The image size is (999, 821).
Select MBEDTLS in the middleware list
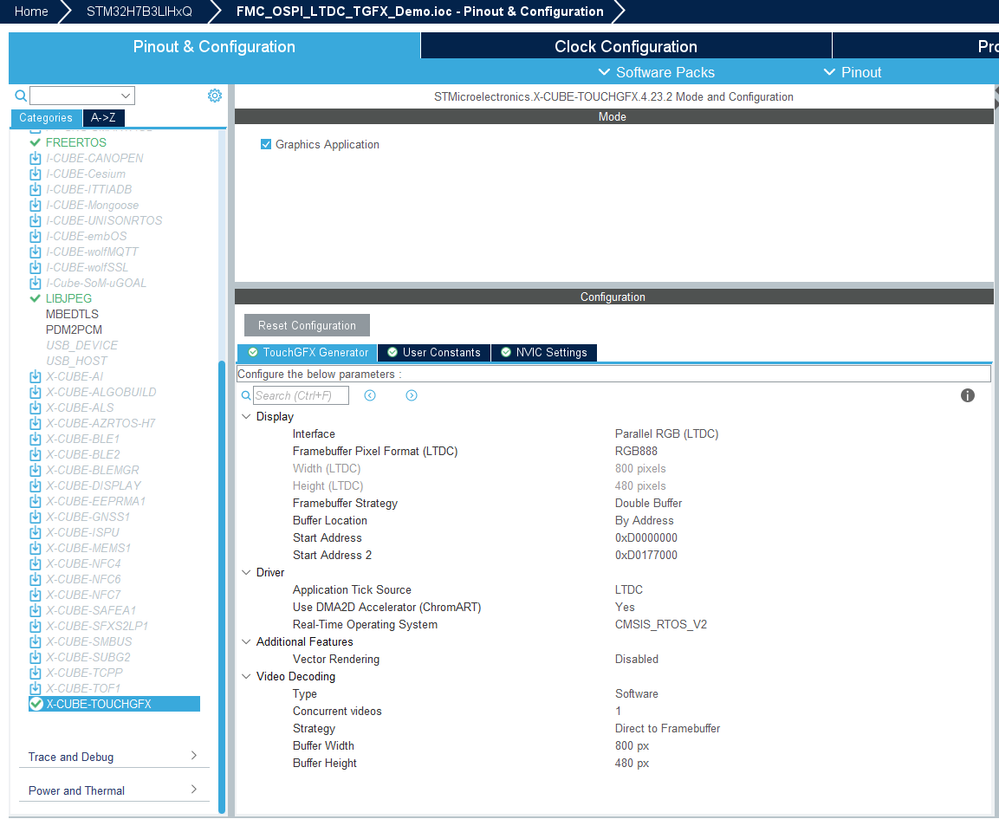72,314
